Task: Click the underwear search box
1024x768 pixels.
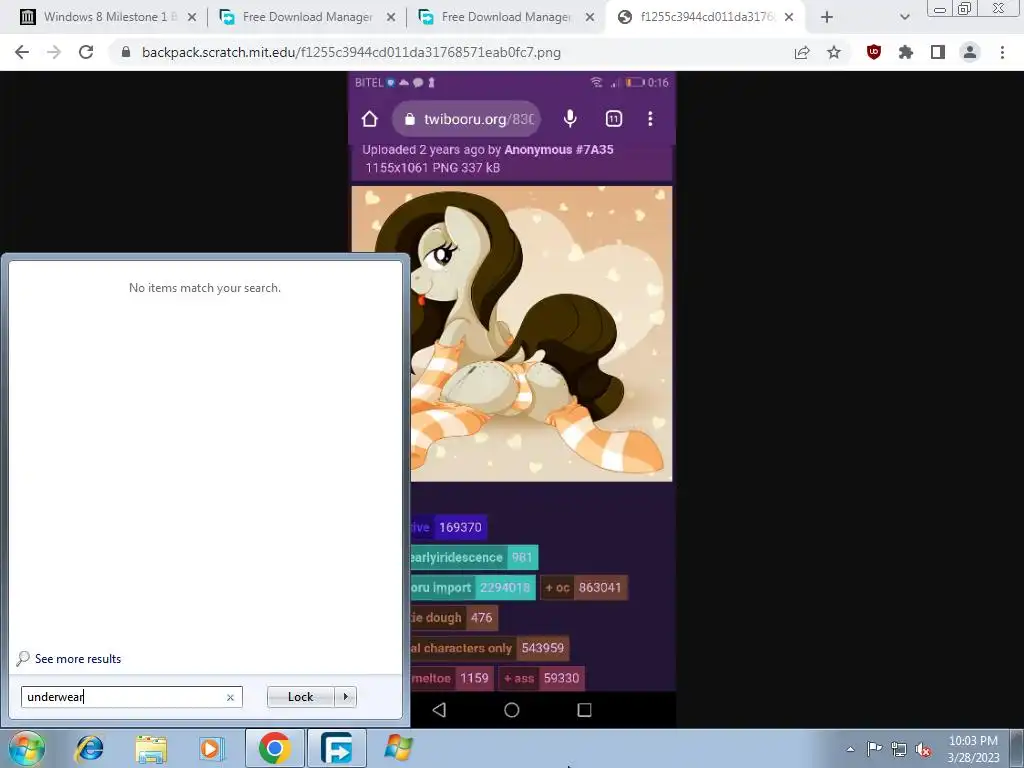Action: coord(131,697)
